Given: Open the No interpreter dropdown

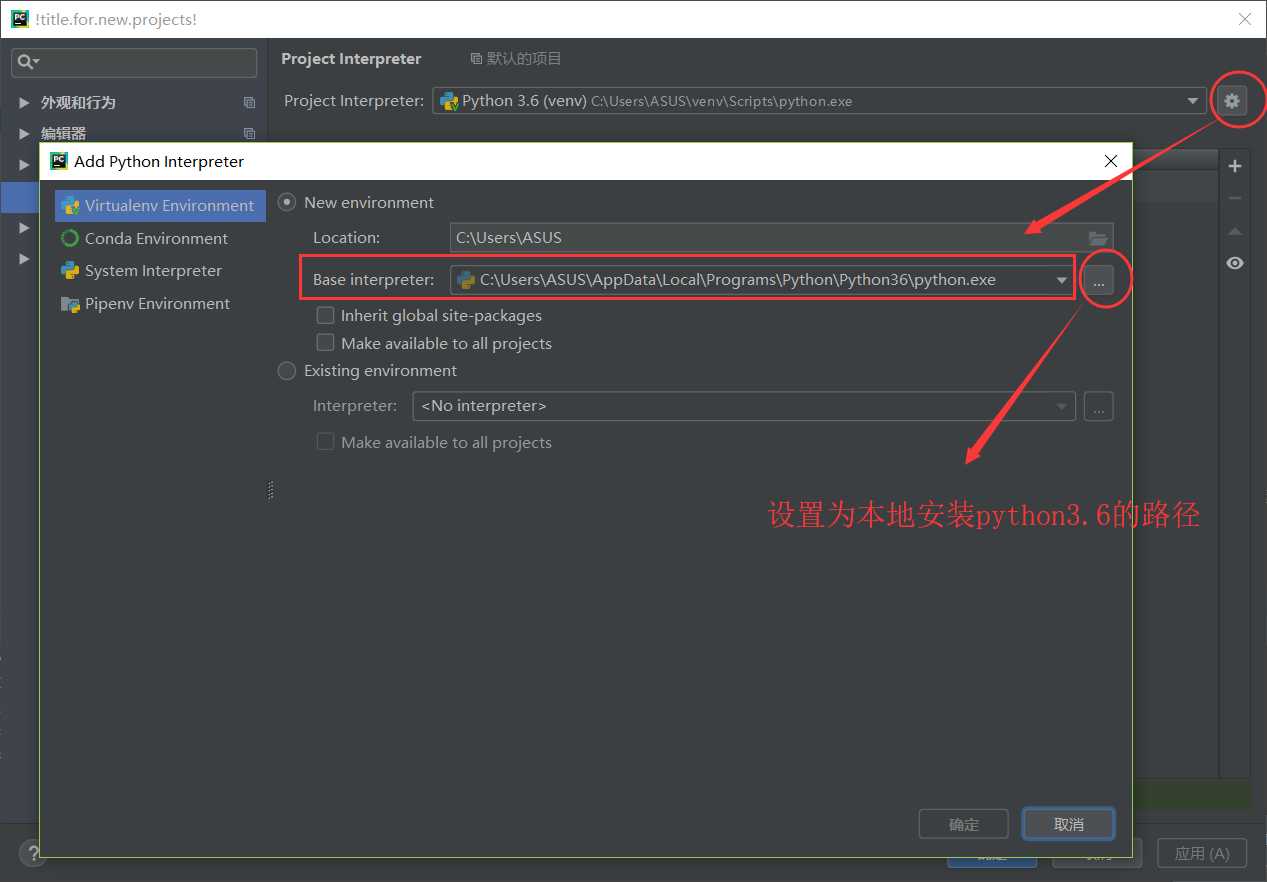Looking at the screenshot, I should coord(744,406).
